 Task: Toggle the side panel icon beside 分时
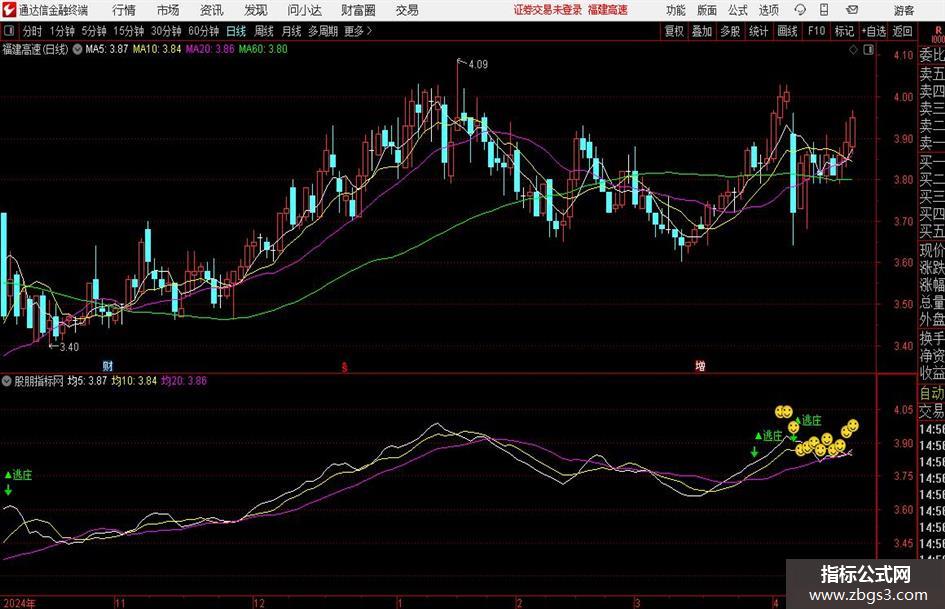pos(9,31)
